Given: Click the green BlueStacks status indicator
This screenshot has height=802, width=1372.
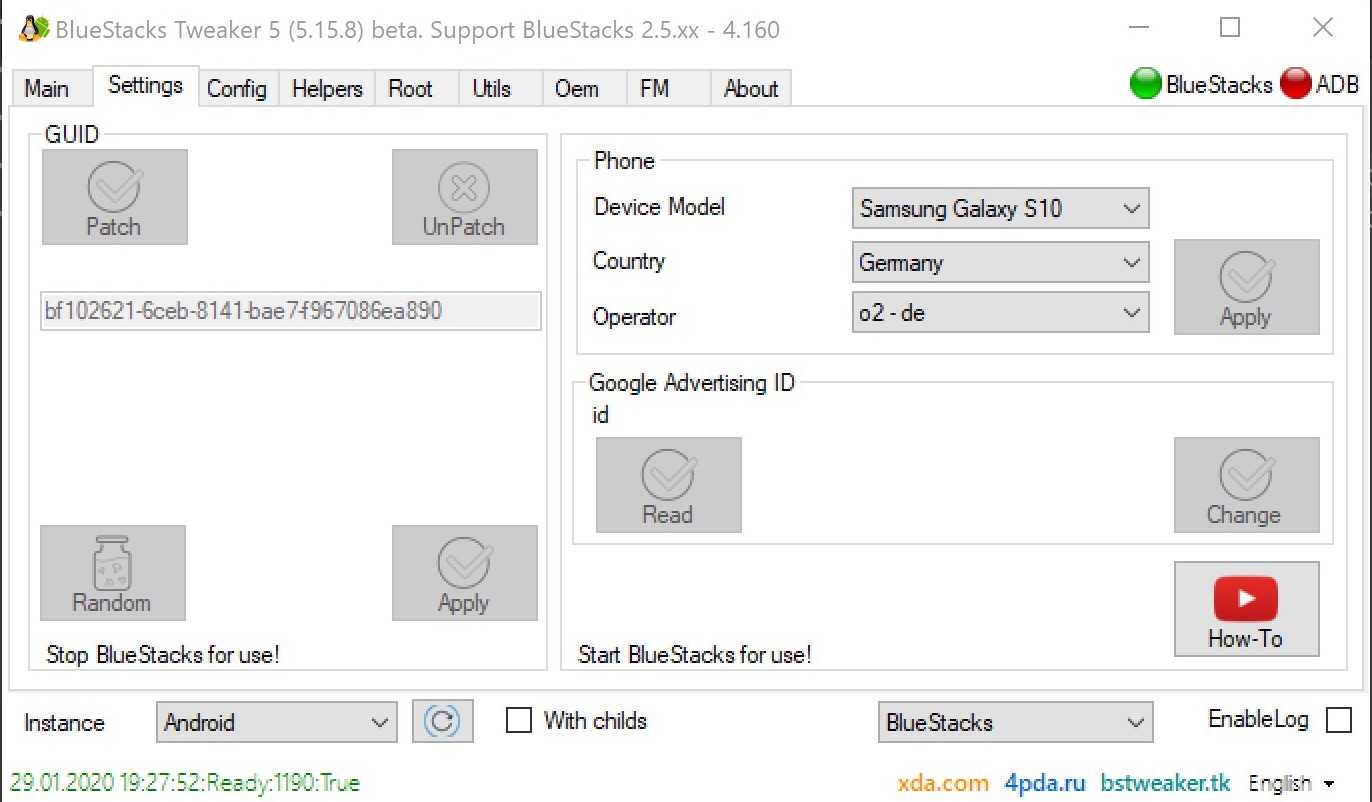Looking at the screenshot, I should click(1145, 84).
